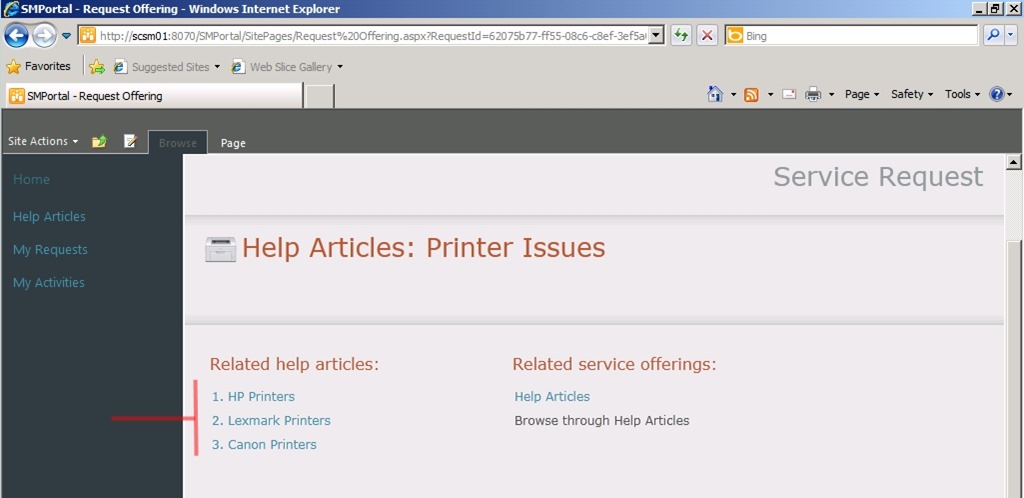Click the Read Mail envelope icon
This screenshot has width=1024, height=498.
789,94
